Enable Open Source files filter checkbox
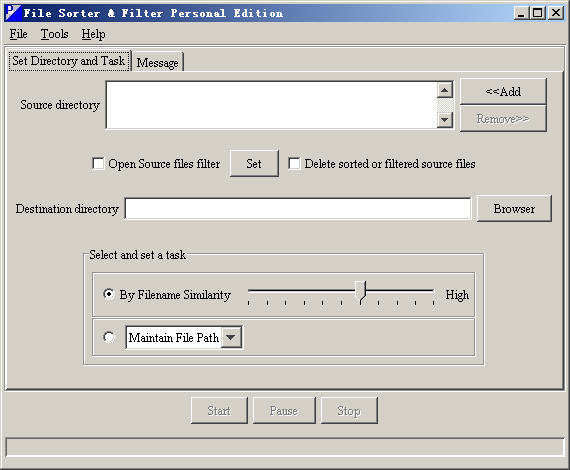The height and width of the screenshot is (470, 570). click(x=98, y=164)
